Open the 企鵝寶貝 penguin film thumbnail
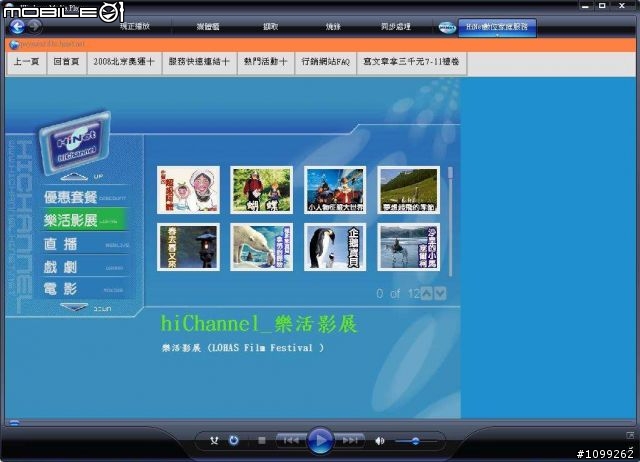The image size is (640, 462). (x=335, y=247)
